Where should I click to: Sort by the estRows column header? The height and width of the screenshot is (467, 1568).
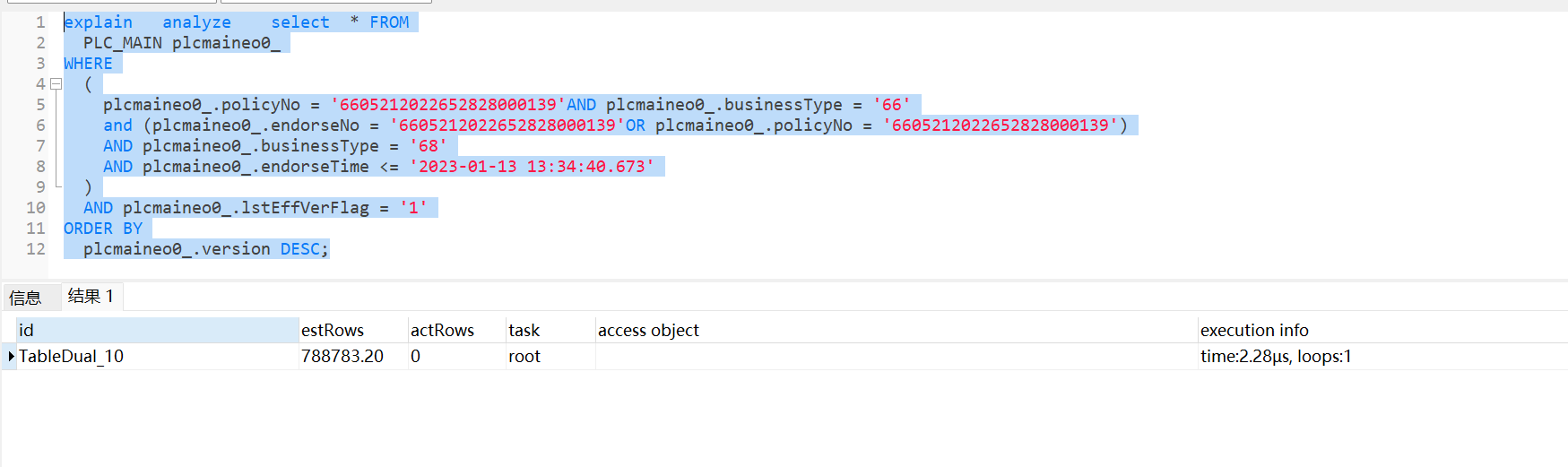point(352,330)
